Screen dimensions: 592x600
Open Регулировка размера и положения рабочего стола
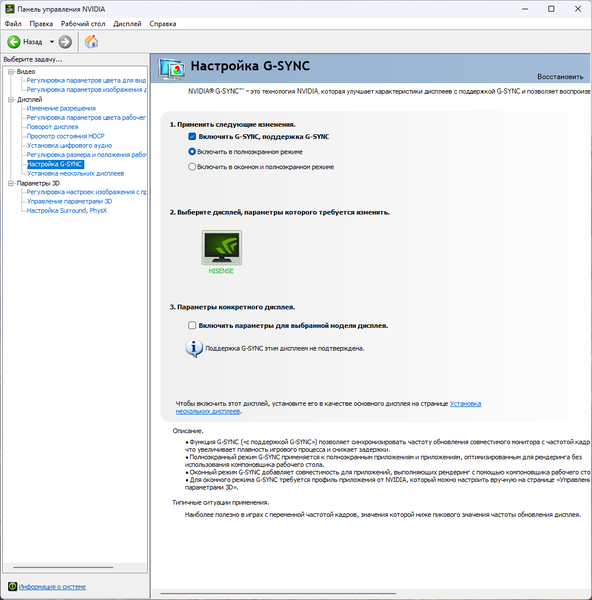pyautogui.click(x=86, y=155)
